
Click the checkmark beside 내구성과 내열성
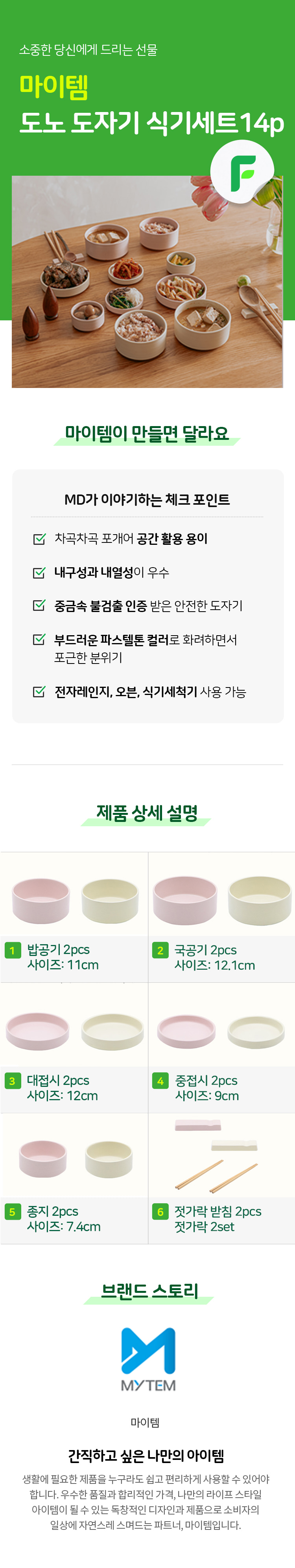coord(39,572)
